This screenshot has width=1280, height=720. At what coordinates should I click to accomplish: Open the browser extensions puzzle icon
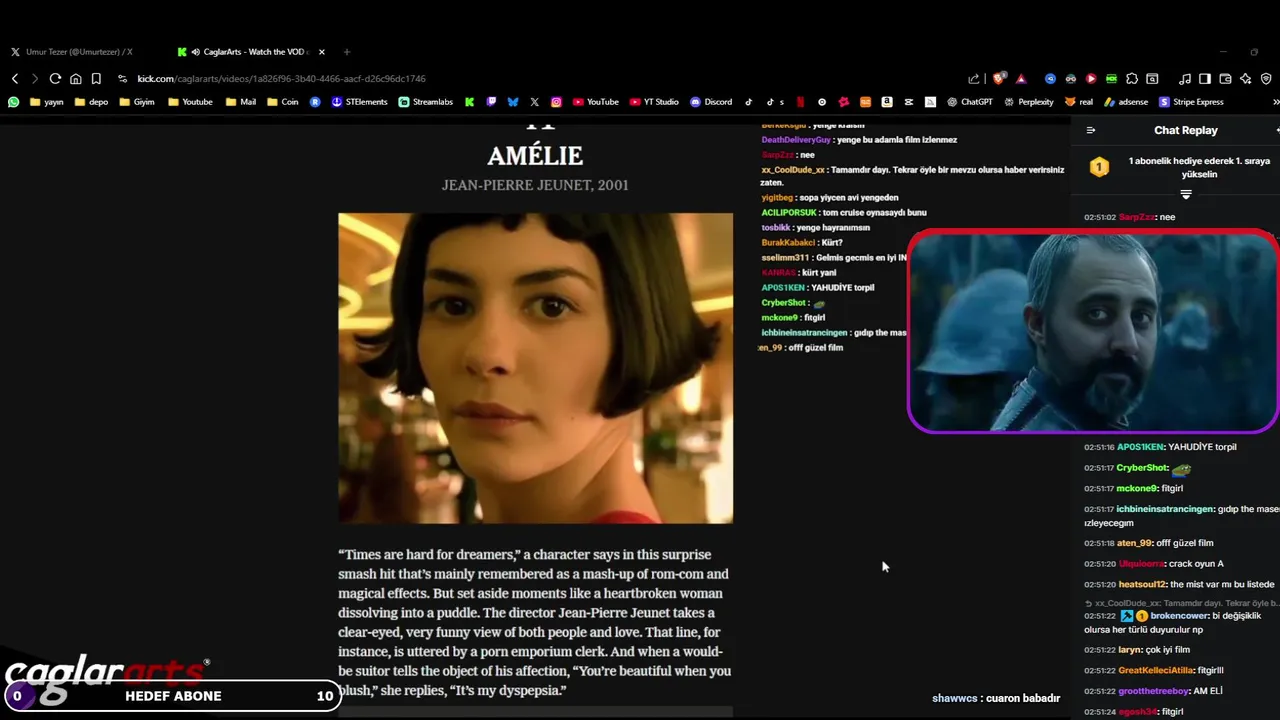click(1132, 79)
